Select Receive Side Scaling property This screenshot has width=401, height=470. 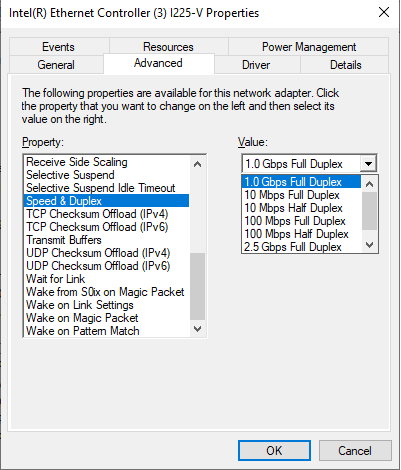click(77, 162)
